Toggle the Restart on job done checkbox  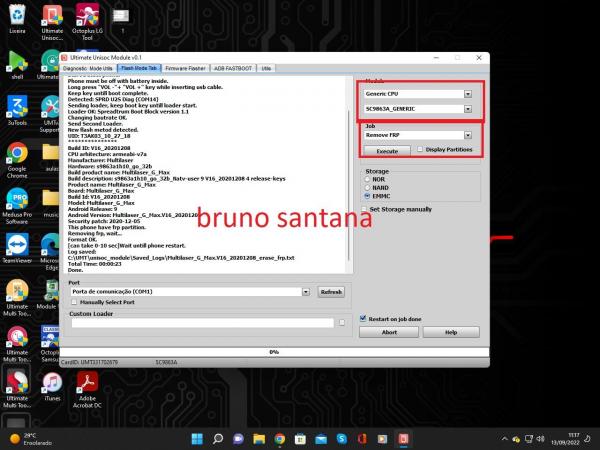365,319
